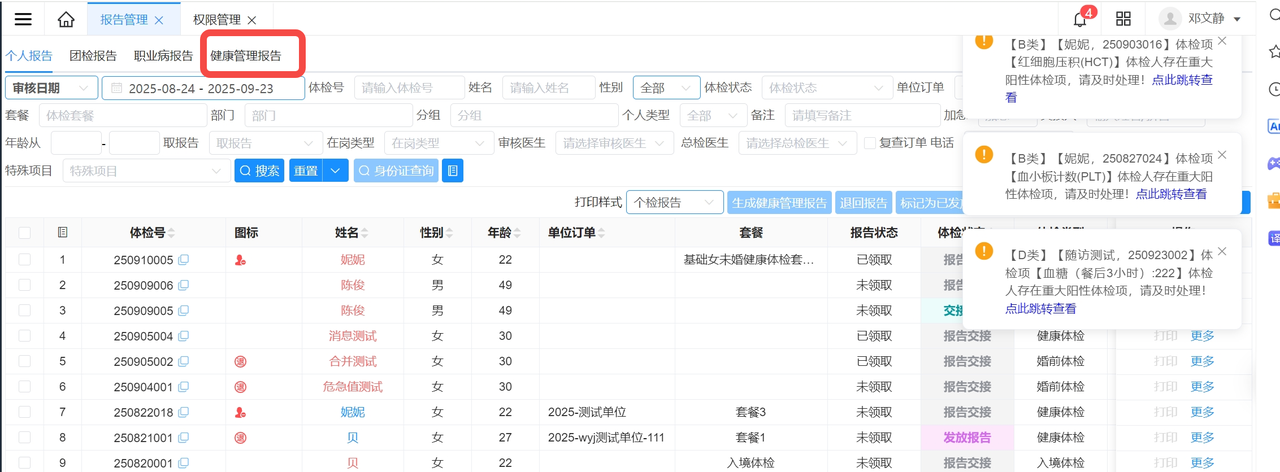Close the 报告管理 tab with its X
Screen dimensions: 1280x472
[x=160, y=20]
